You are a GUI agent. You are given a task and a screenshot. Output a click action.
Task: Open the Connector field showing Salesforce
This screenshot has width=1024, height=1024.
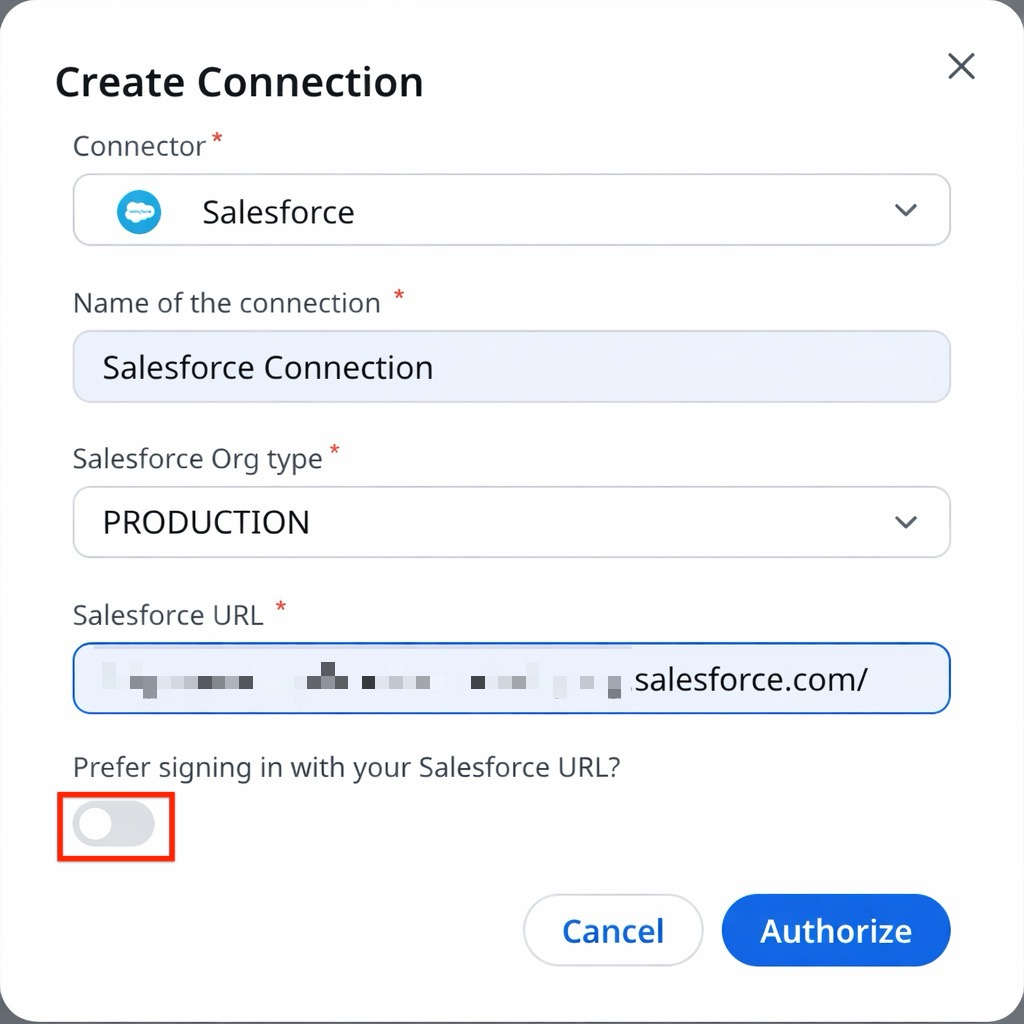511,210
